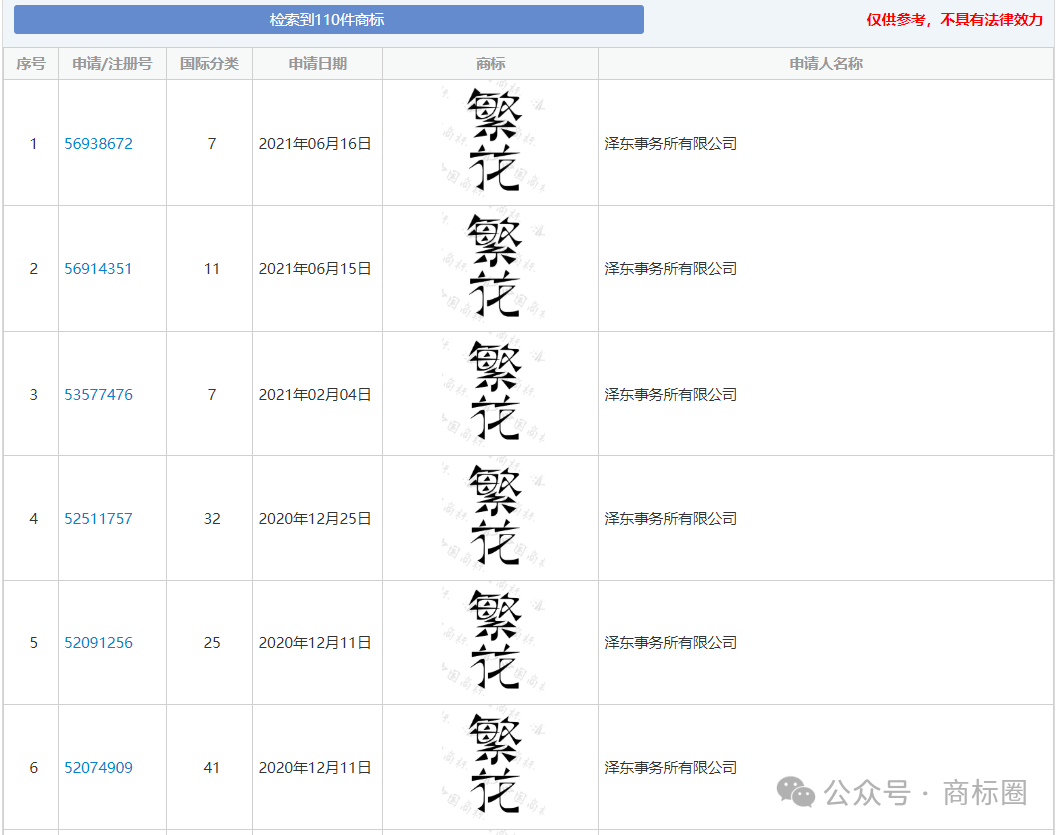Open application number 53577476 link
The image size is (1061, 835).
(x=98, y=395)
